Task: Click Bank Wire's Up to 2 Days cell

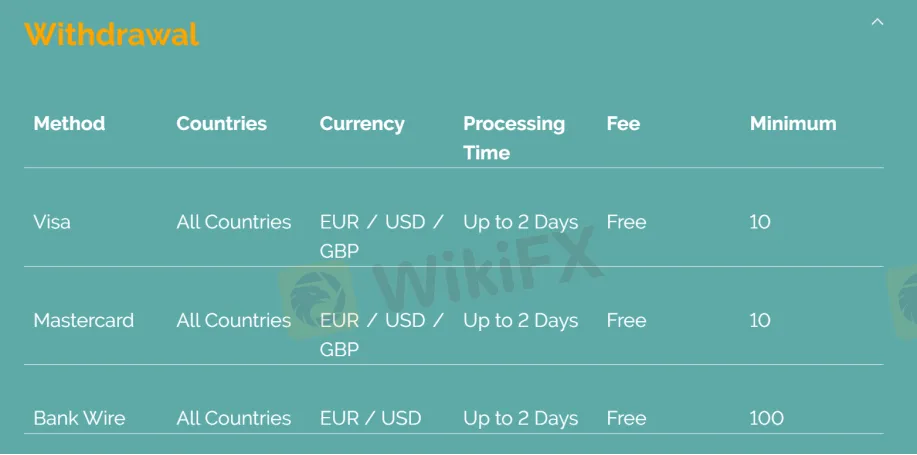Action: coord(520,419)
